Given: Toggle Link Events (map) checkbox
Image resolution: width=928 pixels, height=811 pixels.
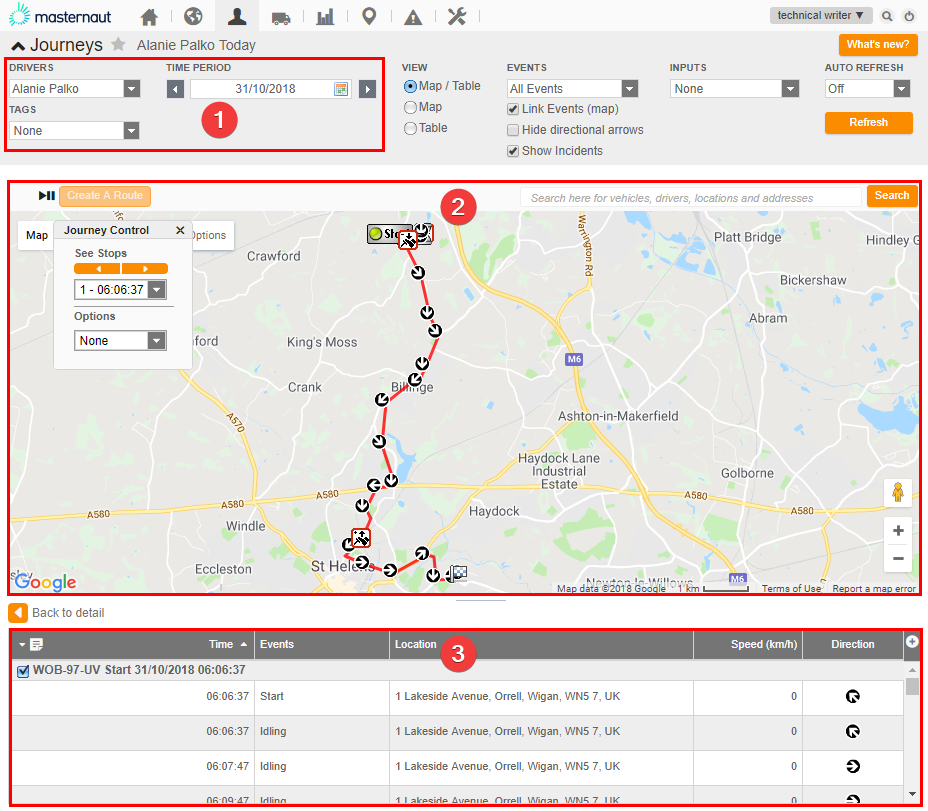Looking at the screenshot, I should [513, 109].
